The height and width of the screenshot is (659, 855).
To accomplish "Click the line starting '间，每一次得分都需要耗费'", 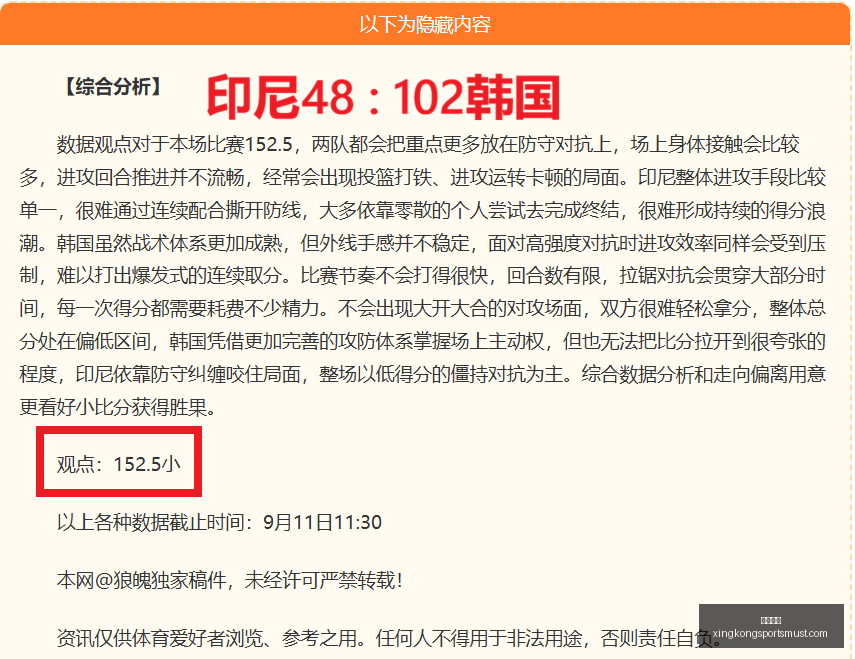I will (423, 309).
